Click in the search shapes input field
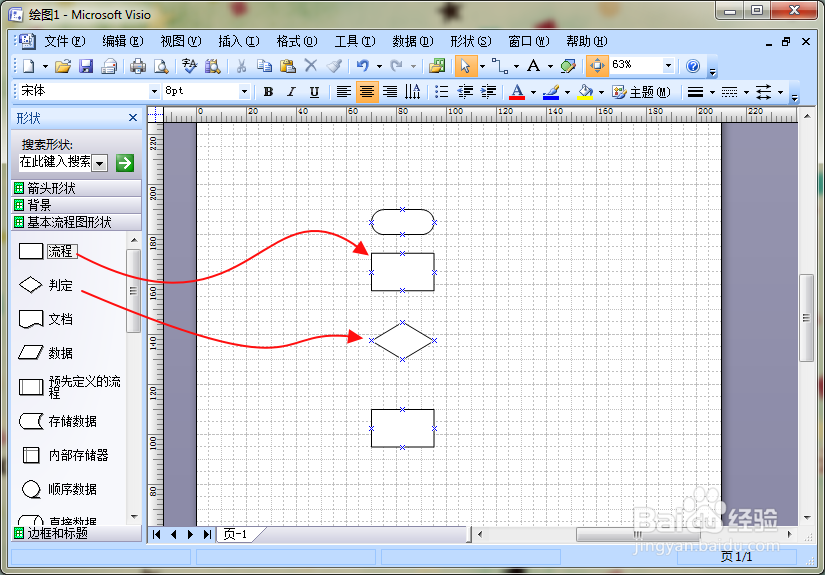 (x=55, y=163)
